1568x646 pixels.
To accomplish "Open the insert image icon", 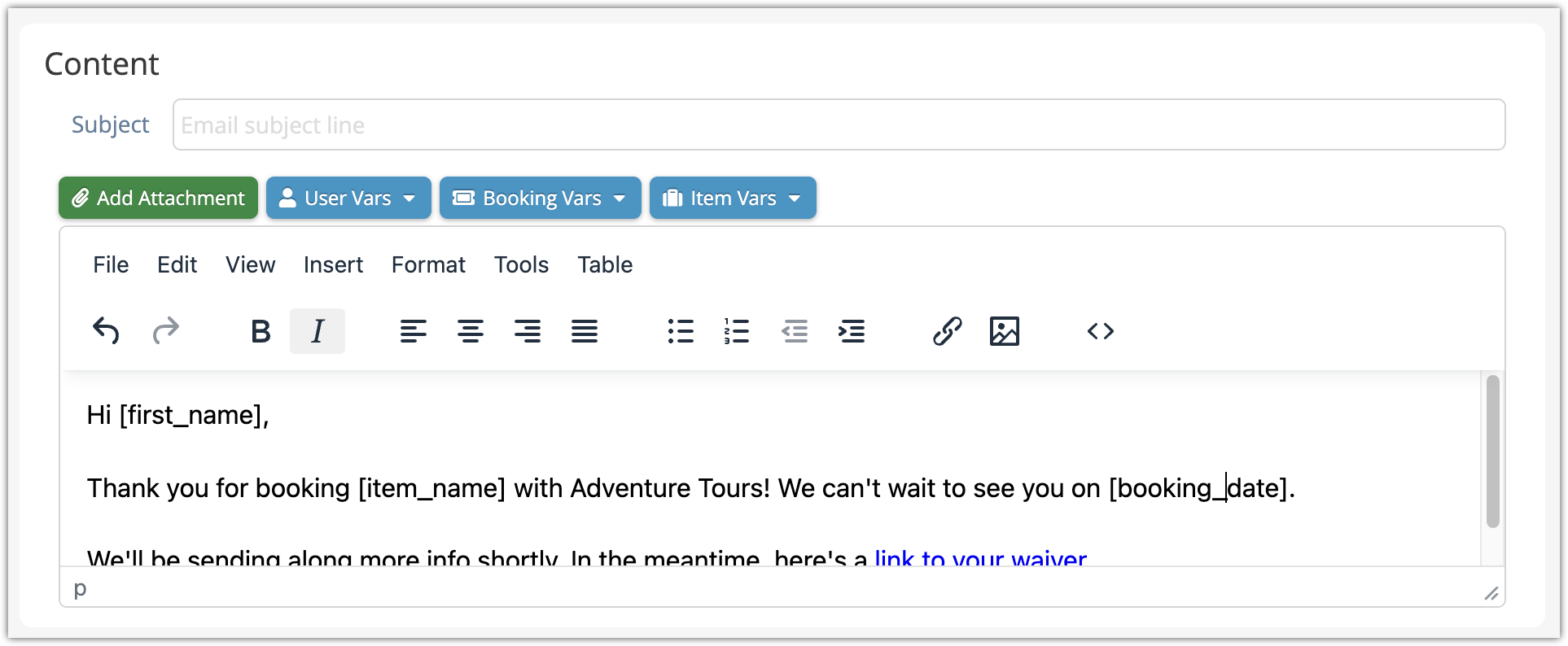I will pyautogui.click(x=1004, y=331).
